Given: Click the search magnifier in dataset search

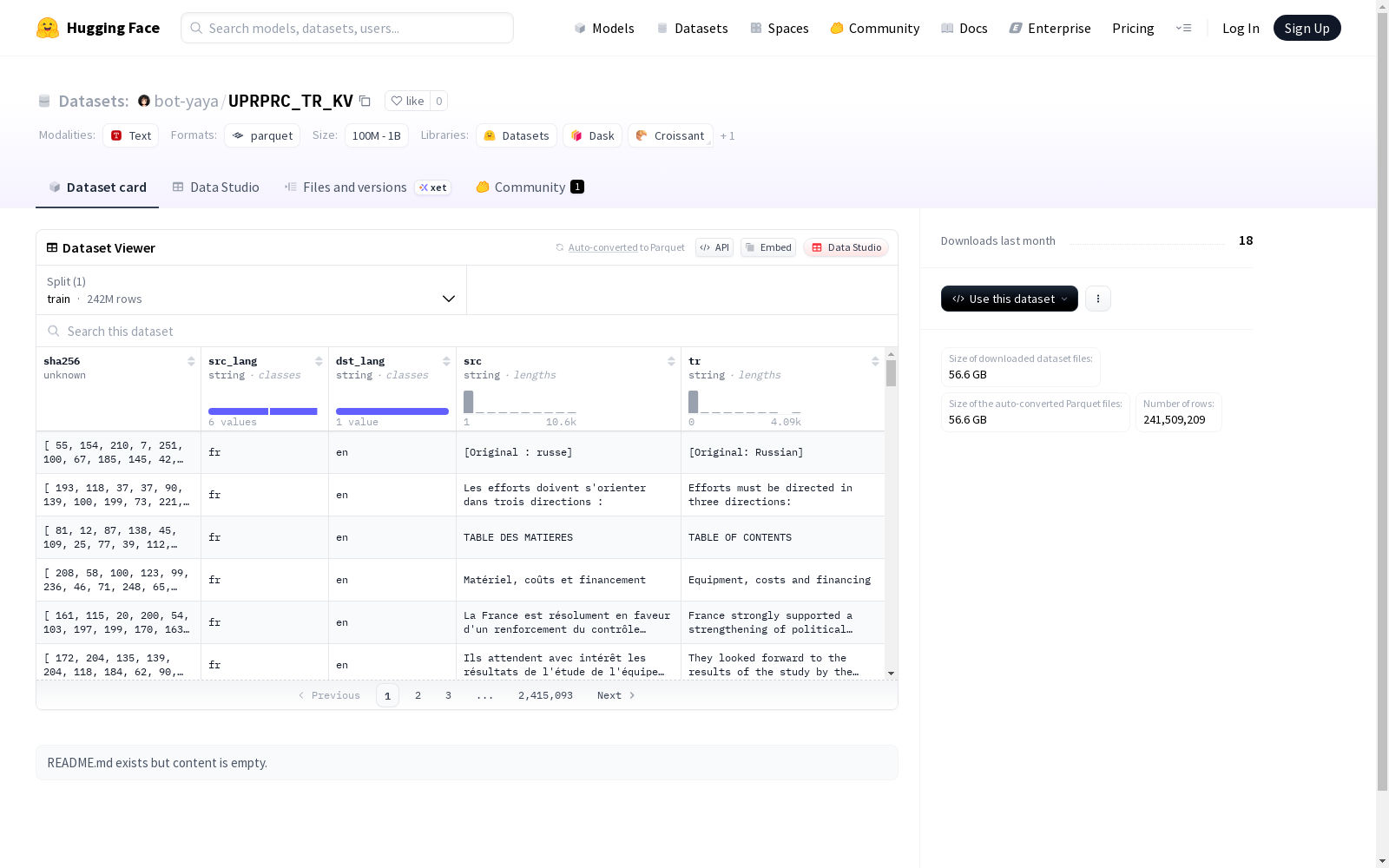Looking at the screenshot, I should [54, 331].
